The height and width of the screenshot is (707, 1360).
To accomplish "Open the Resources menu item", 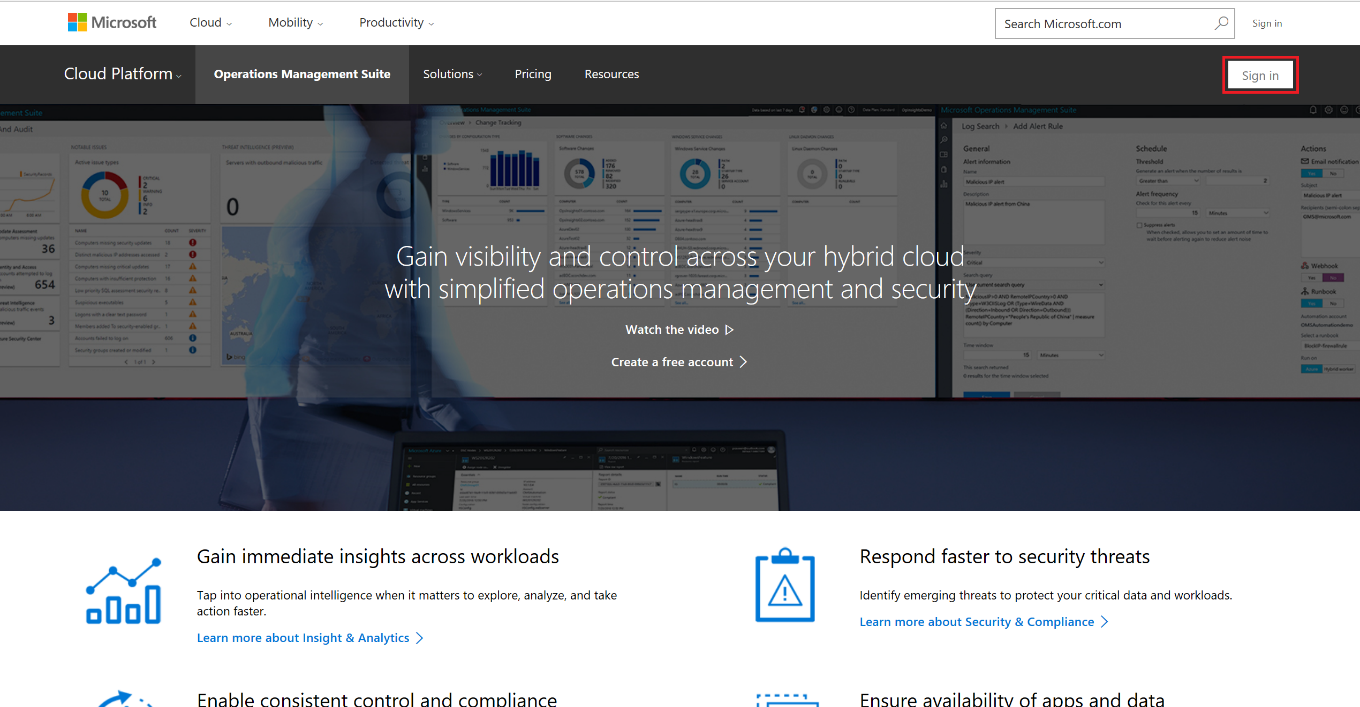I will pos(612,74).
